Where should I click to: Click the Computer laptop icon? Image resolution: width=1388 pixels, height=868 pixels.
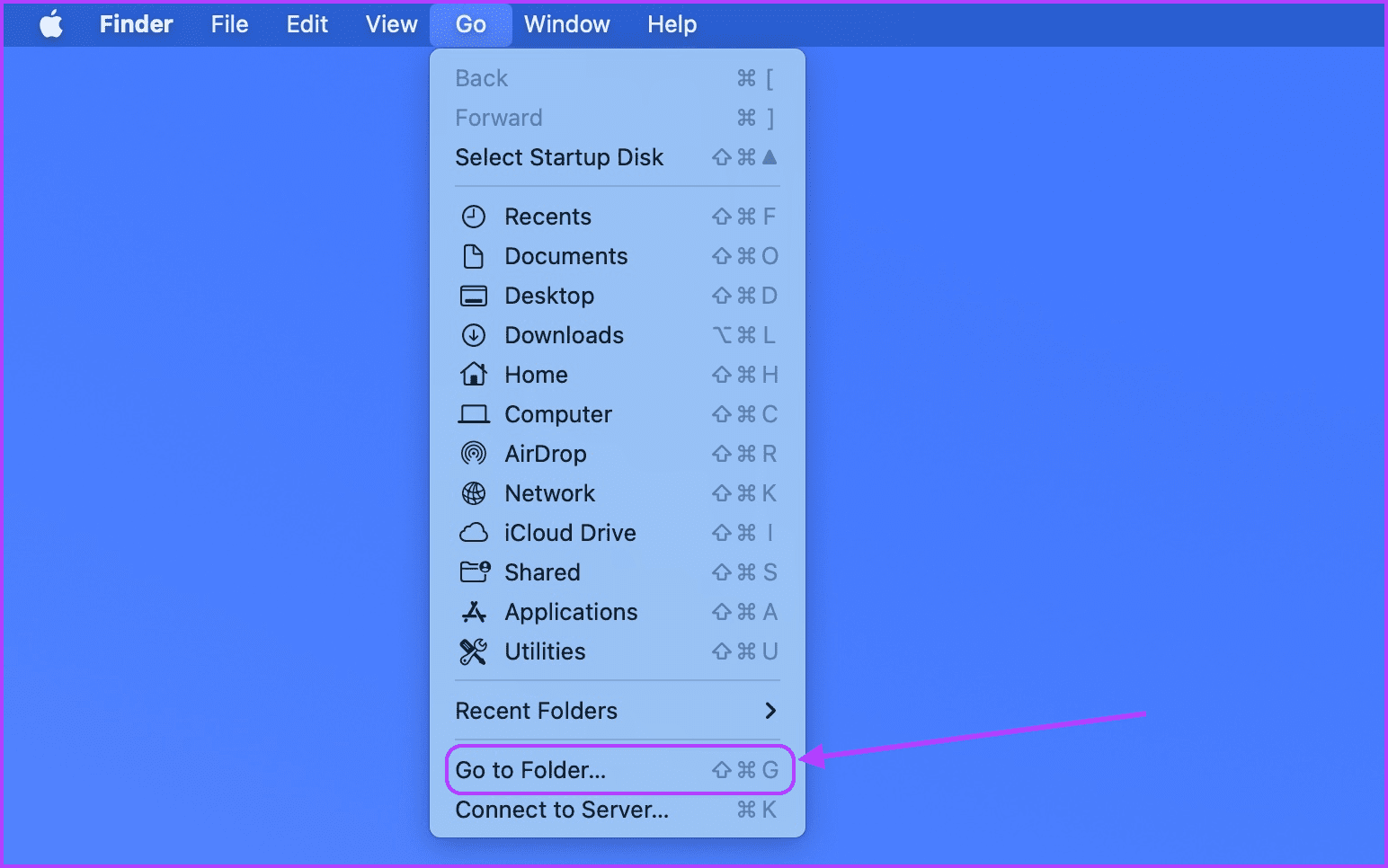pos(474,414)
